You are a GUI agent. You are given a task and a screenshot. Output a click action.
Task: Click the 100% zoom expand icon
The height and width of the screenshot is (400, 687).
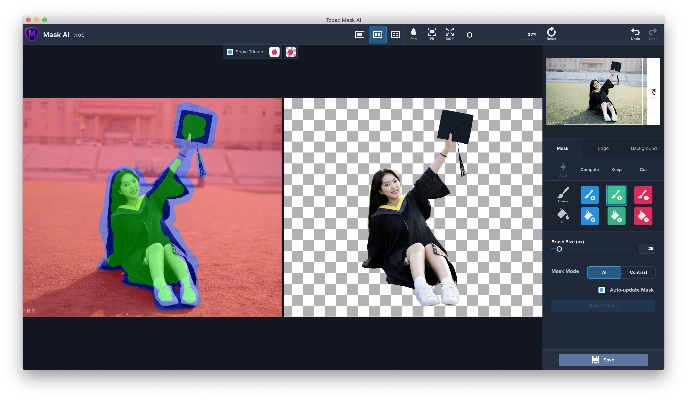click(450, 34)
